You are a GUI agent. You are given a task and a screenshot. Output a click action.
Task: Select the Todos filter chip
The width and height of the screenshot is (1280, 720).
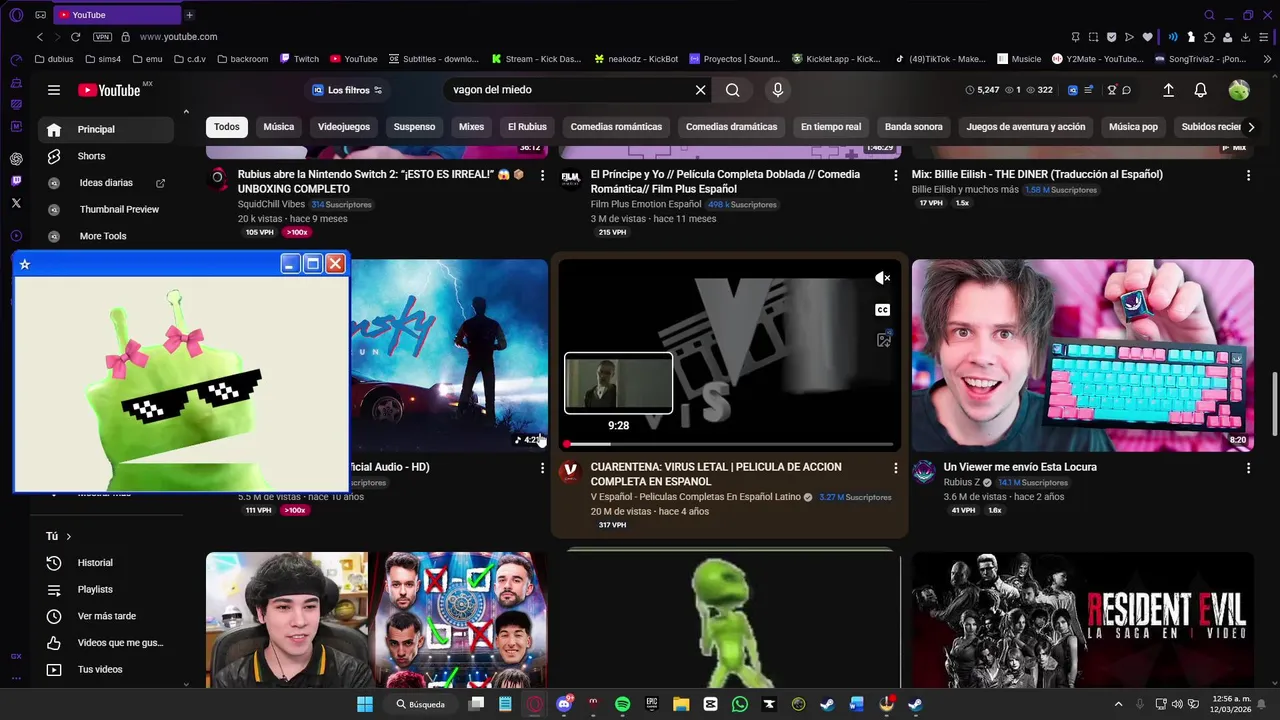click(x=227, y=127)
